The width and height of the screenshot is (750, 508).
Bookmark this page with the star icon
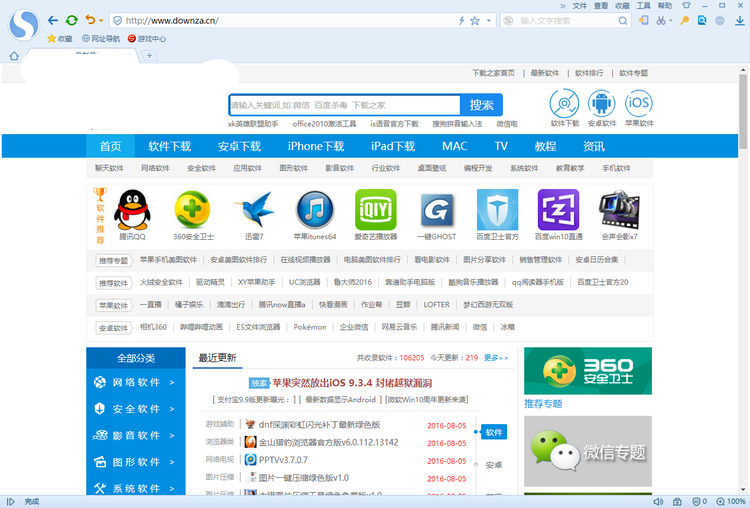[474, 21]
